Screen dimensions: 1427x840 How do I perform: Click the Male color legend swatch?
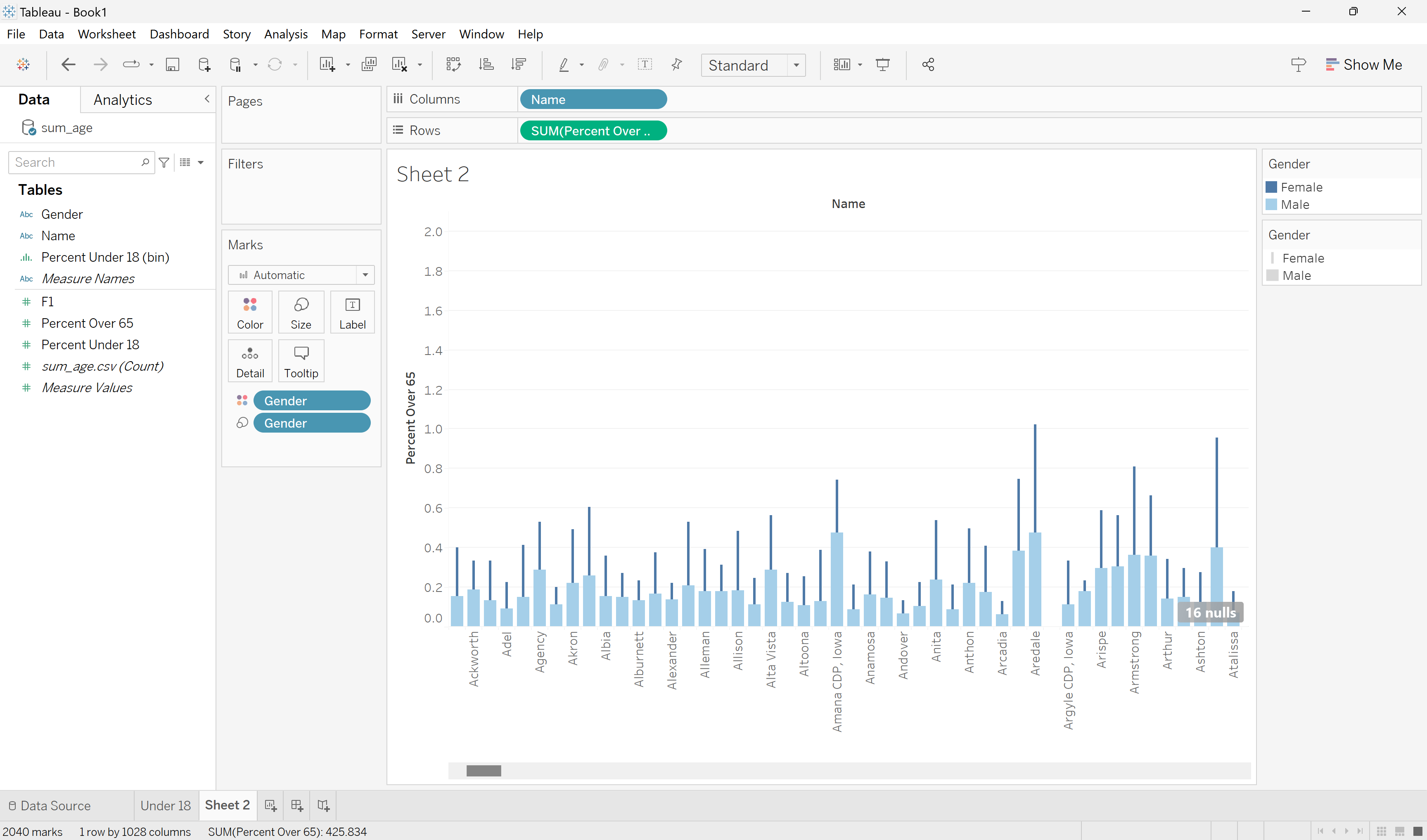click(1271, 204)
